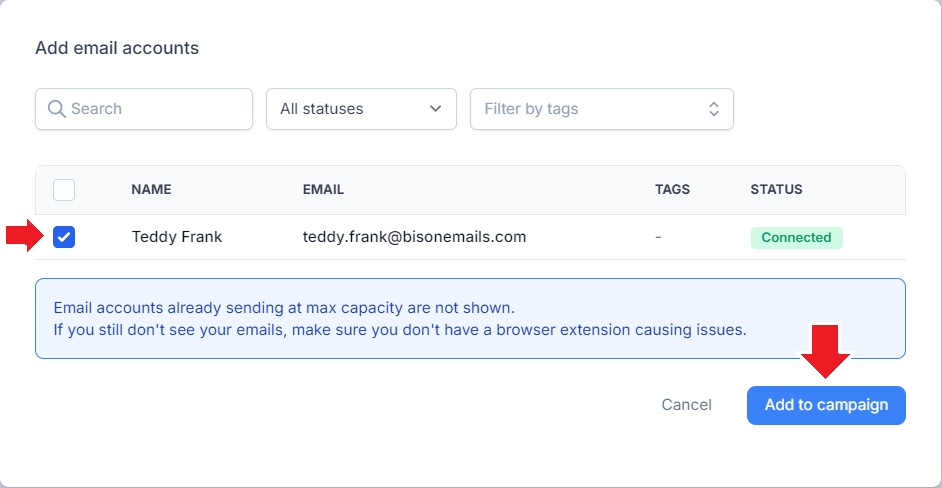This screenshot has height=488, width=942.
Task: Click teddy.frank@bisonemails.com email address
Action: click(x=415, y=237)
